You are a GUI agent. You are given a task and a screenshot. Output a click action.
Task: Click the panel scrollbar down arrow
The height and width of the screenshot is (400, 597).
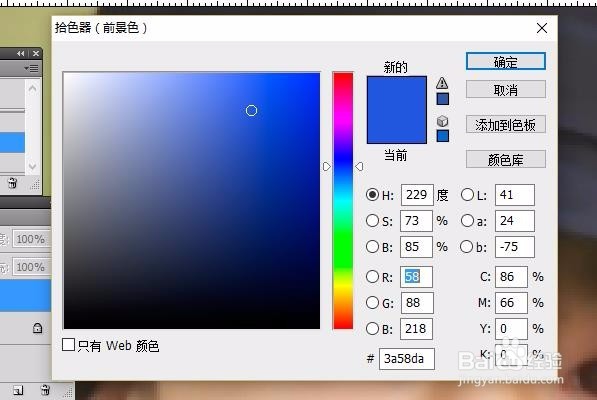point(33,166)
